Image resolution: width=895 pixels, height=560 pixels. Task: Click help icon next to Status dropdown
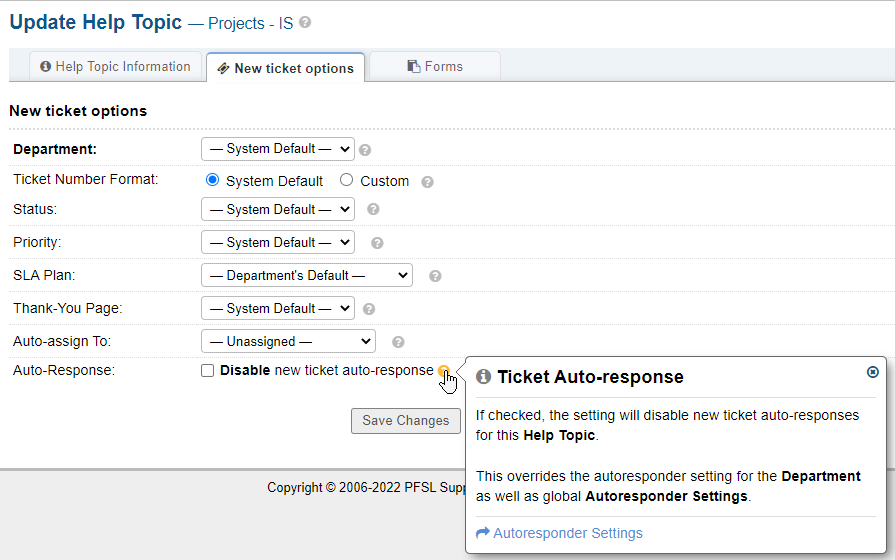[373, 210]
